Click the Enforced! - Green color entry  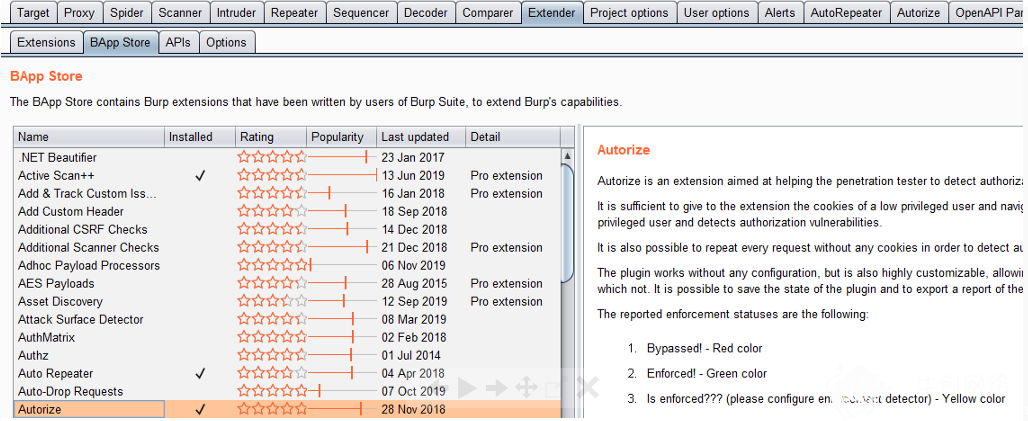point(707,374)
